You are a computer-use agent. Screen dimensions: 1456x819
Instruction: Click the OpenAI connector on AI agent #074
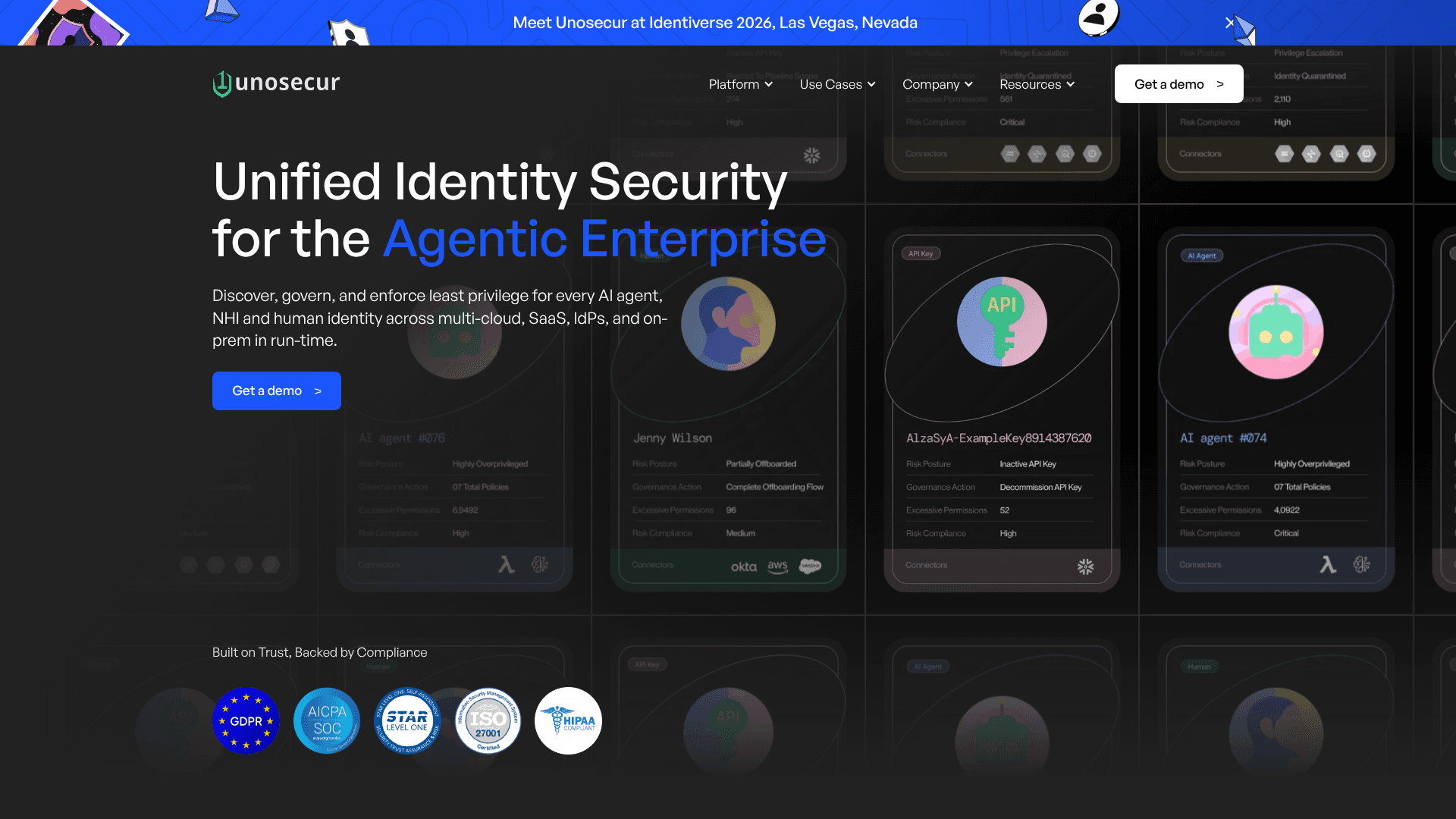[x=1361, y=564]
